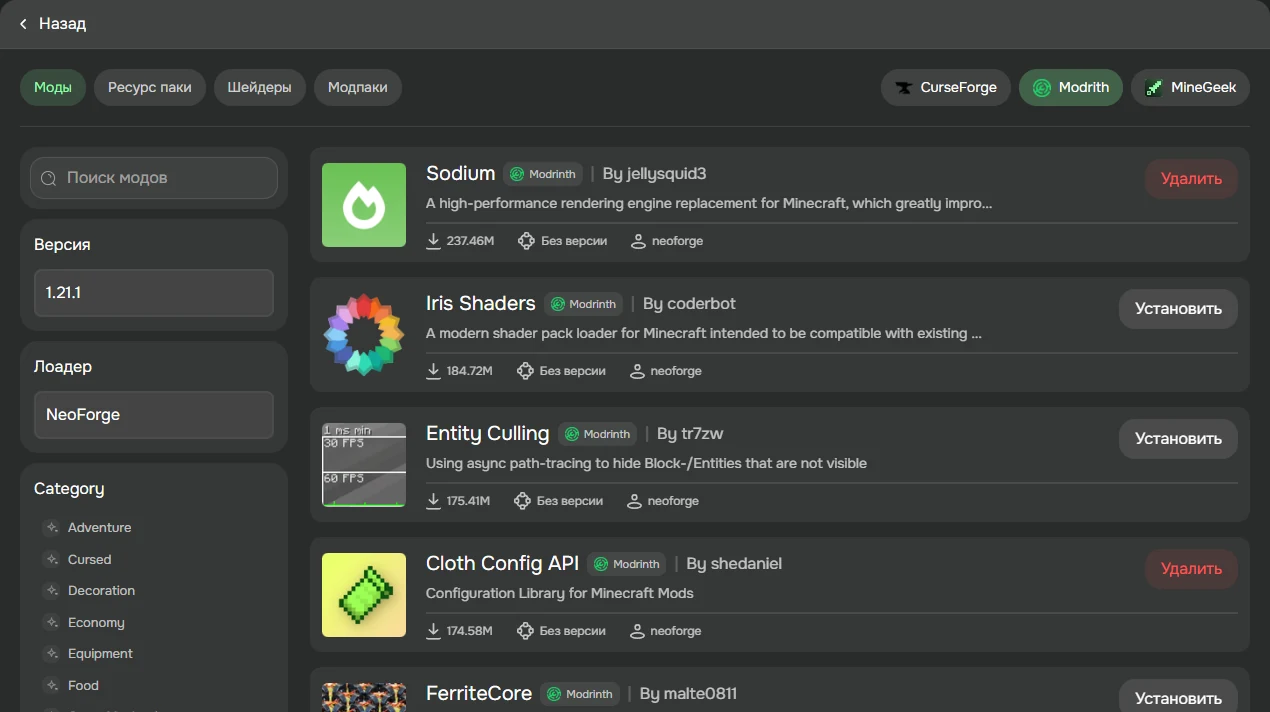Open the Entity Culling graph thumbnail

(364, 465)
